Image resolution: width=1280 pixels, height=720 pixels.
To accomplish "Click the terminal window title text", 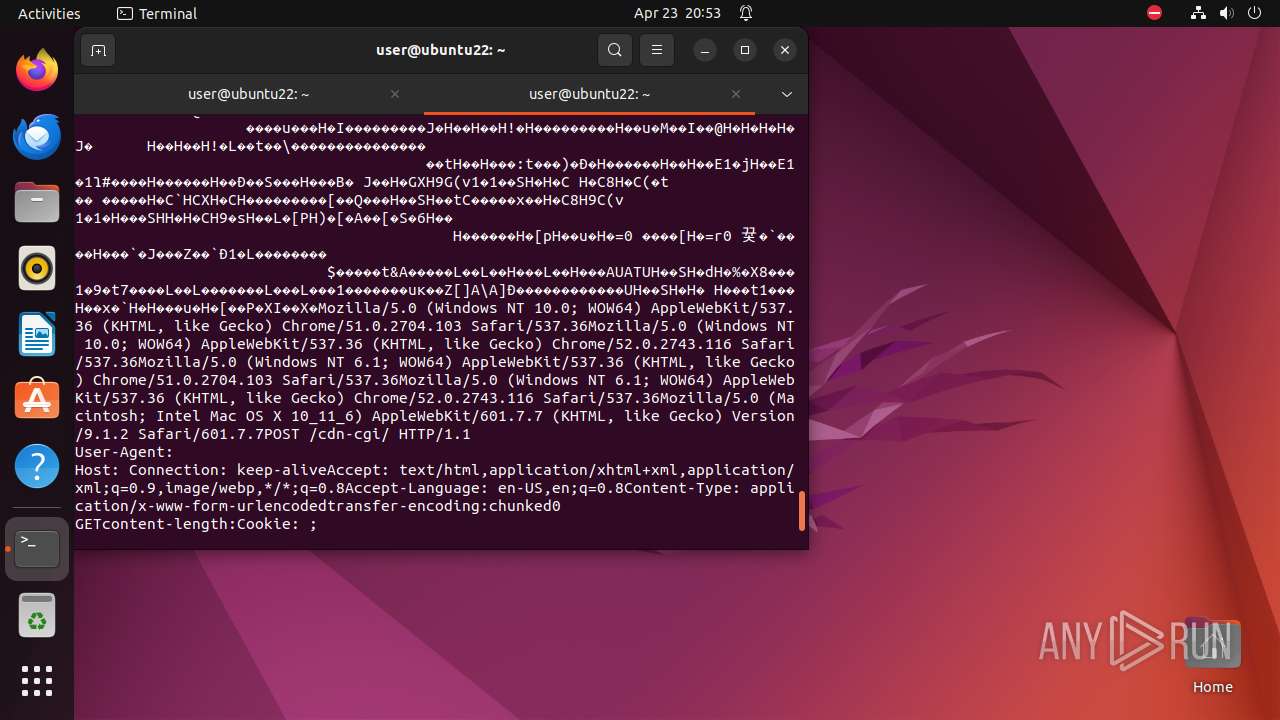I will point(441,50).
